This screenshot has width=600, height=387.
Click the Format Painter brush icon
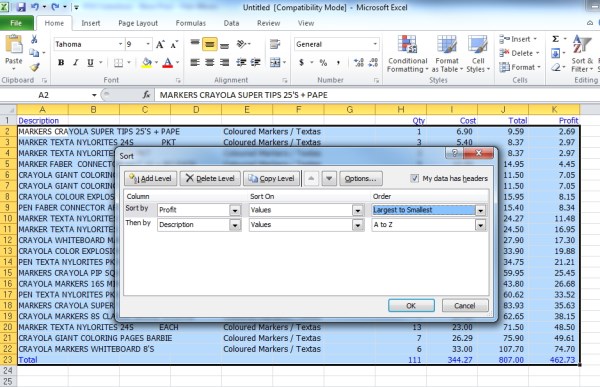35,67
